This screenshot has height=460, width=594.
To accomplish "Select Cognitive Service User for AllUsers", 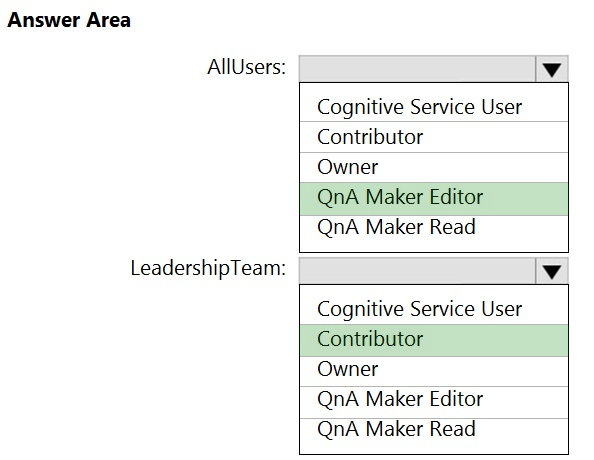I will tap(434, 106).
